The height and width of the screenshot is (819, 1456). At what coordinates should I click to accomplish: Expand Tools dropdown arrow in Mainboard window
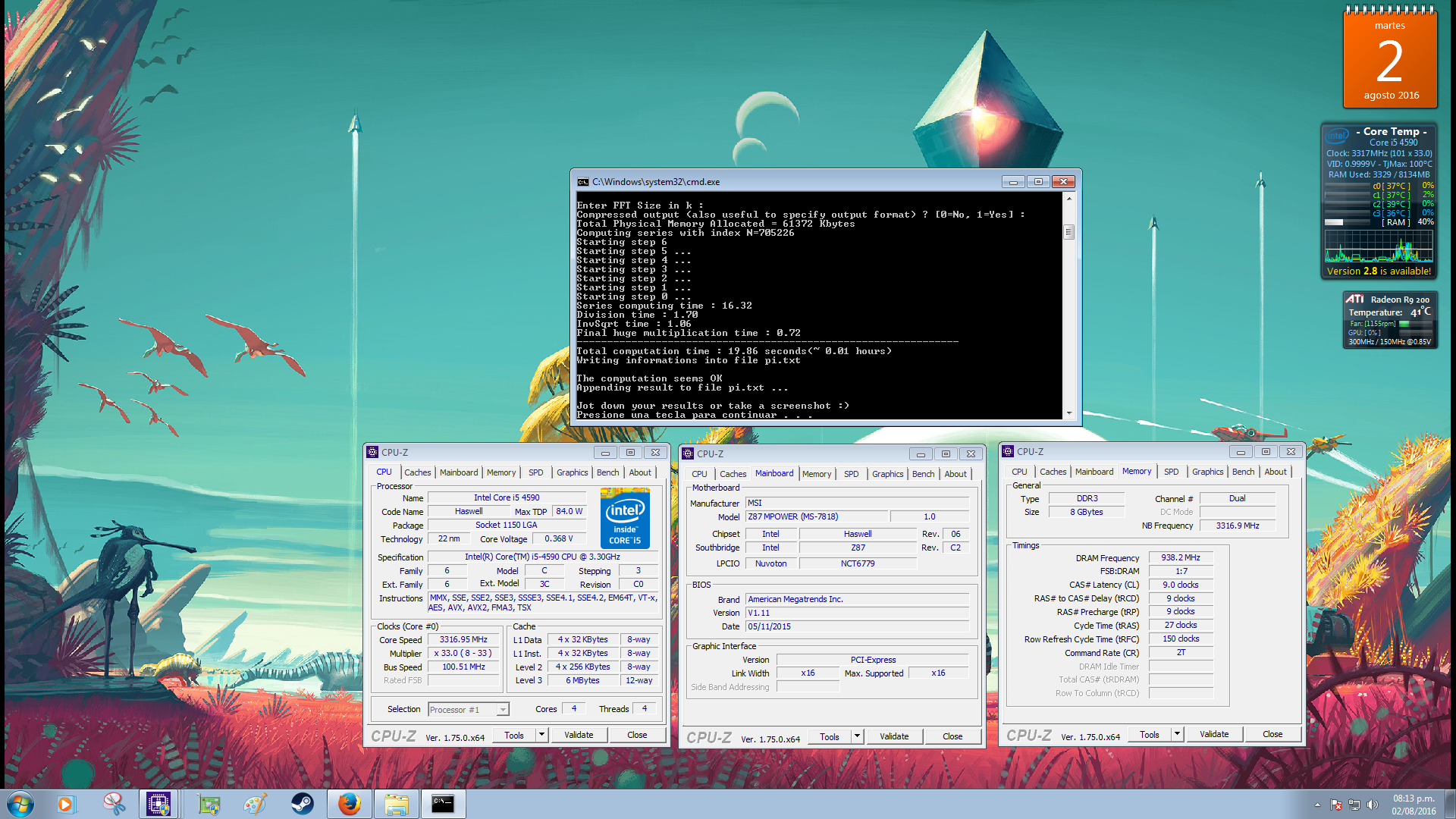857,736
